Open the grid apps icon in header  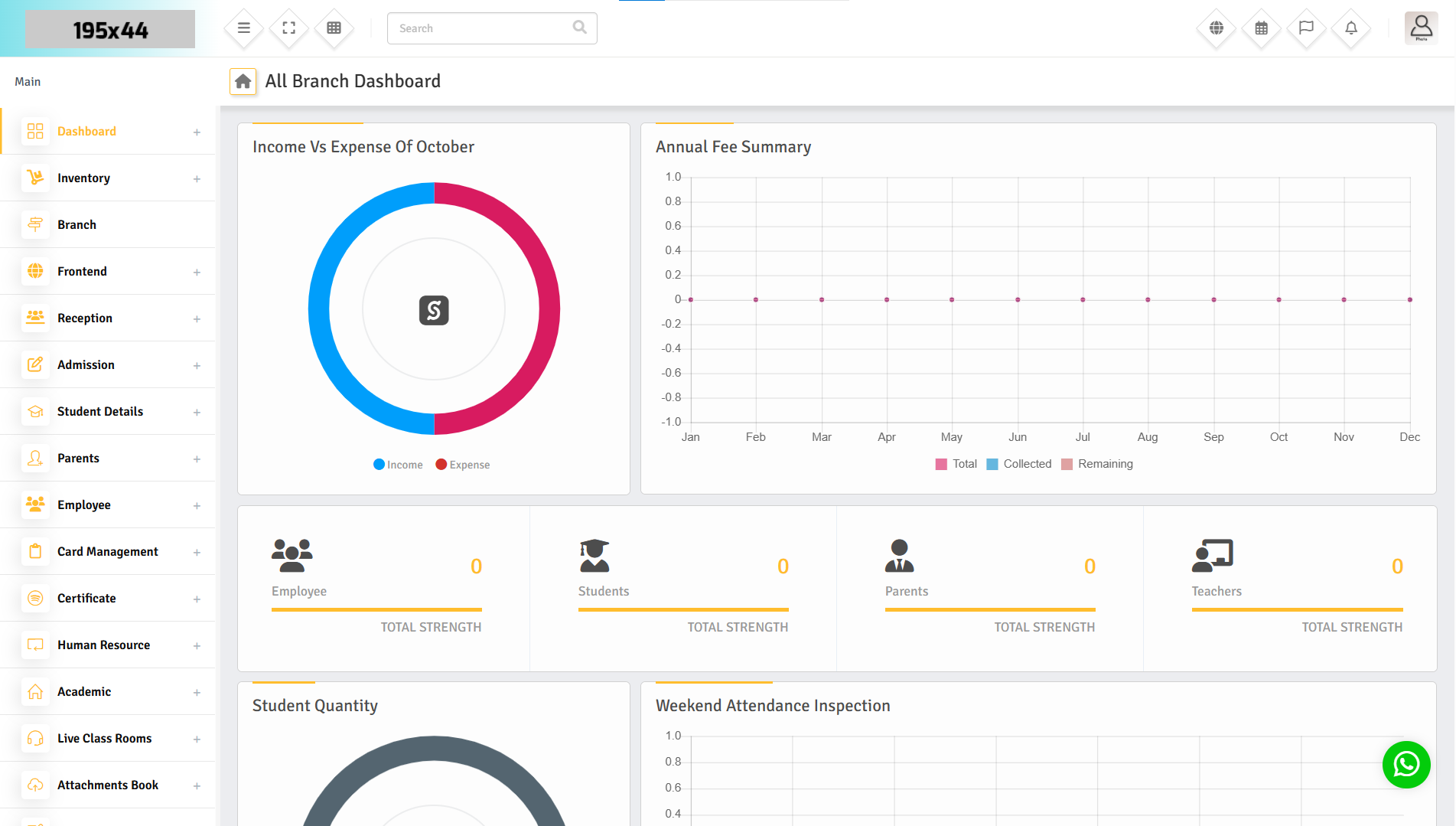[334, 28]
